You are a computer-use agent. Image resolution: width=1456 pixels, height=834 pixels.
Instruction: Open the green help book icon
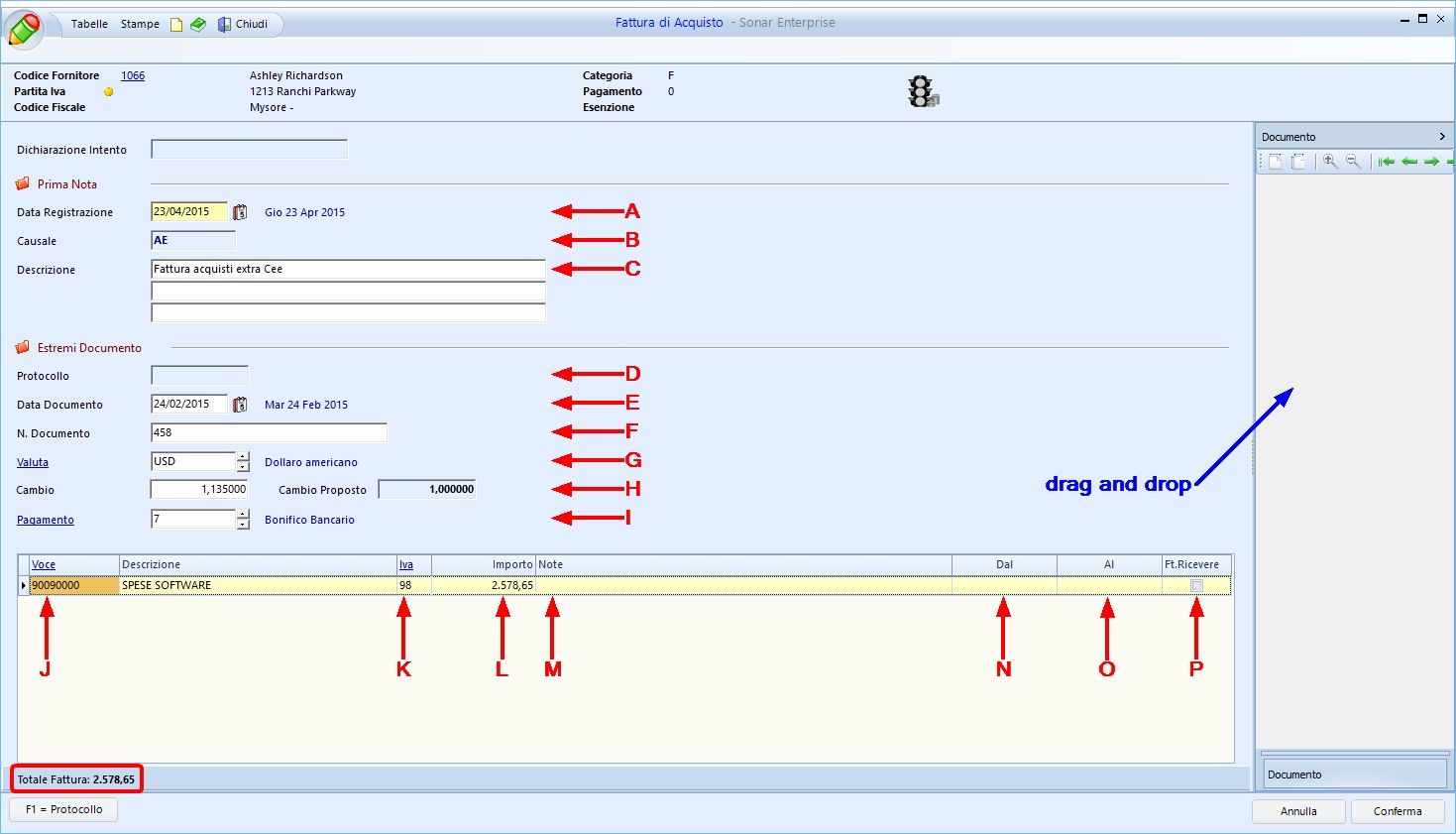tap(198, 25)
